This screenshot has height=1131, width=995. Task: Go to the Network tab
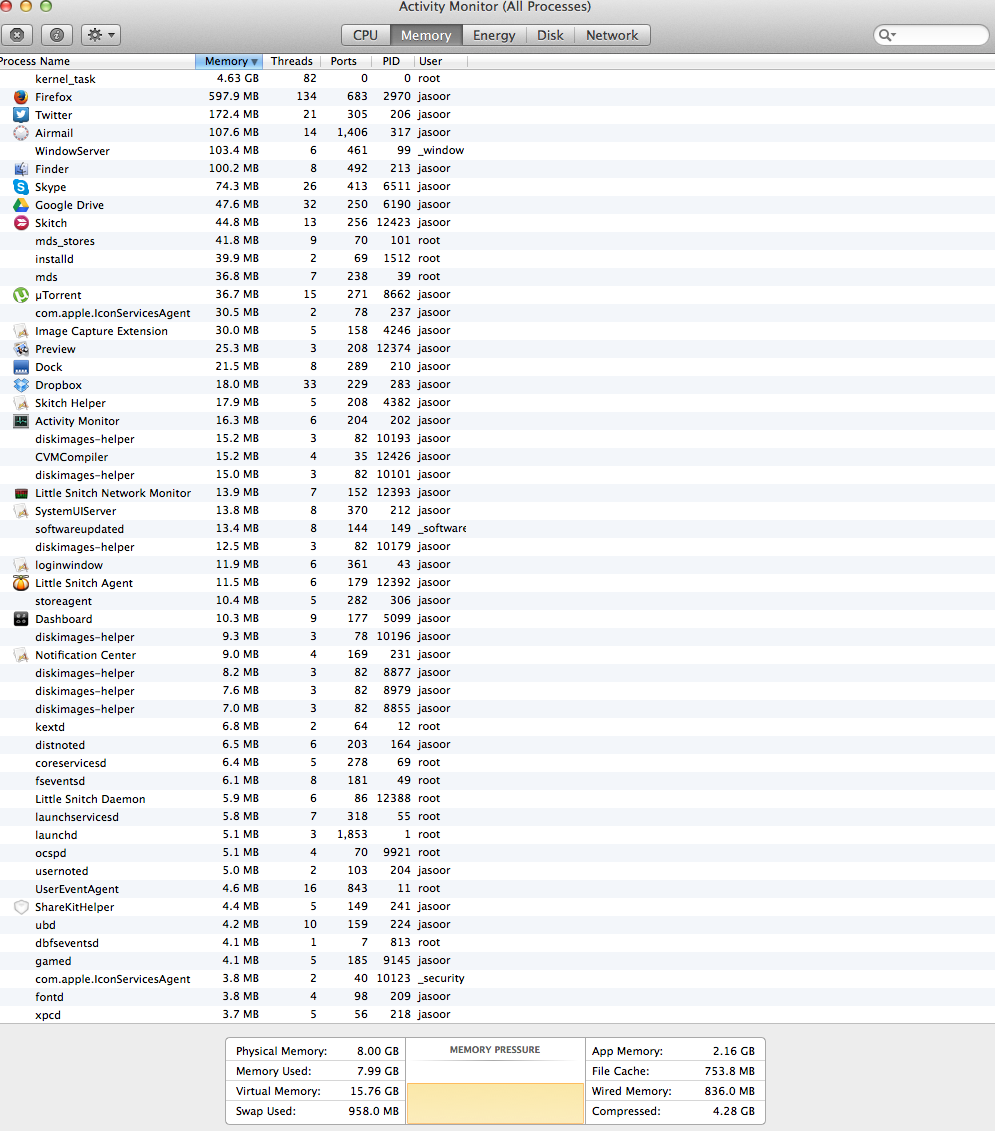pyautogui.click(x=612, y=35)
